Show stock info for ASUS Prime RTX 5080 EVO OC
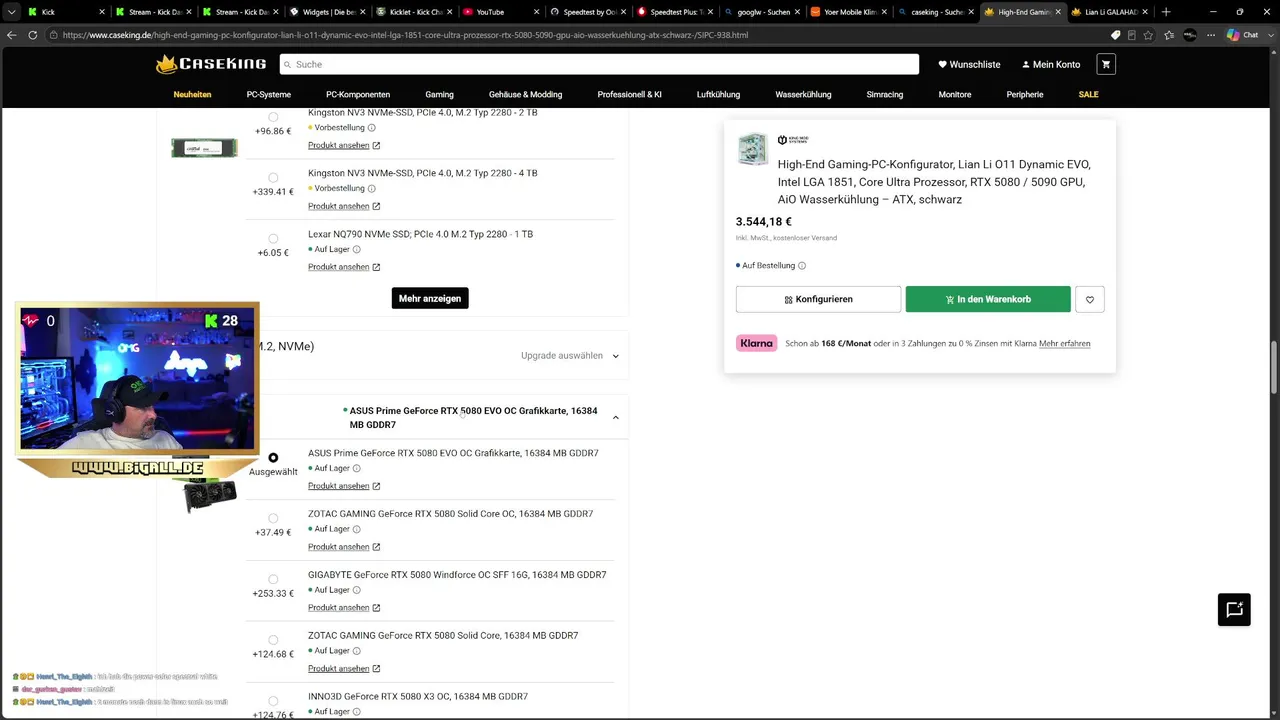Image resolution: width=1280 pixels, height=720 pixels. [x=356, y=468]
